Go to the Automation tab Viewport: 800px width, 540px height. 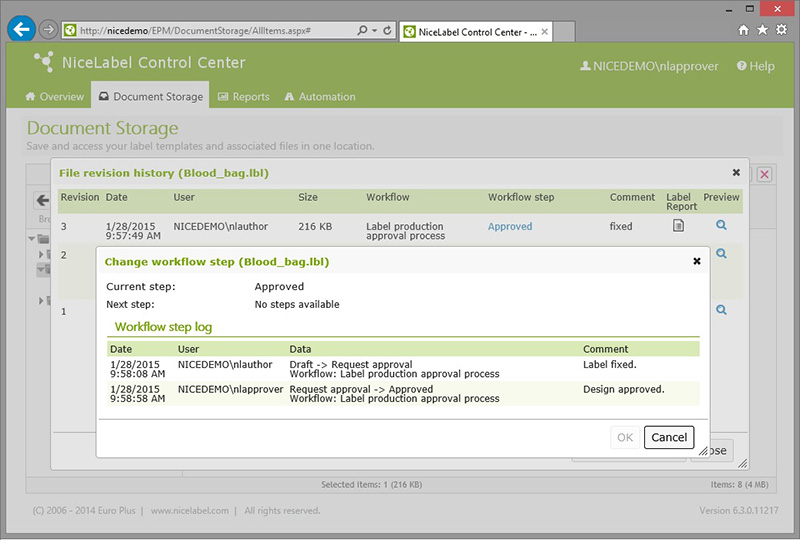tap(320, 96)
